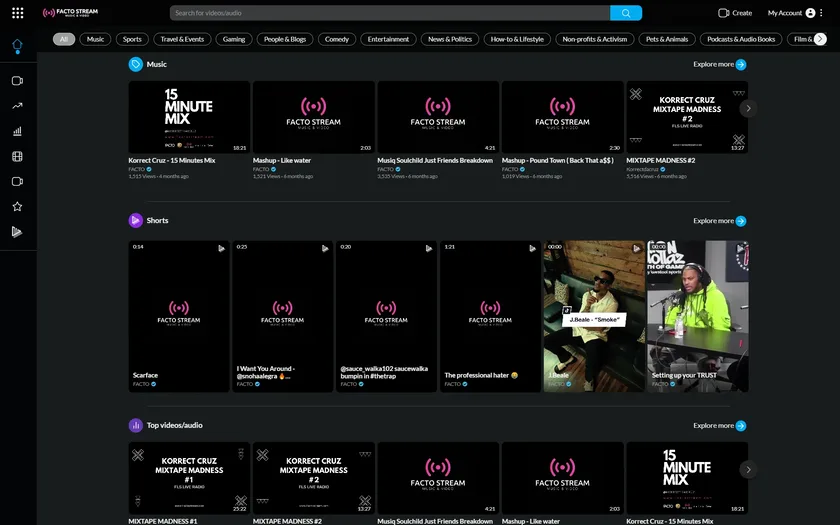The image size is (840, 525).
Task: Open Mashup - Pound Town thumbnail
Action: (562, 117)
